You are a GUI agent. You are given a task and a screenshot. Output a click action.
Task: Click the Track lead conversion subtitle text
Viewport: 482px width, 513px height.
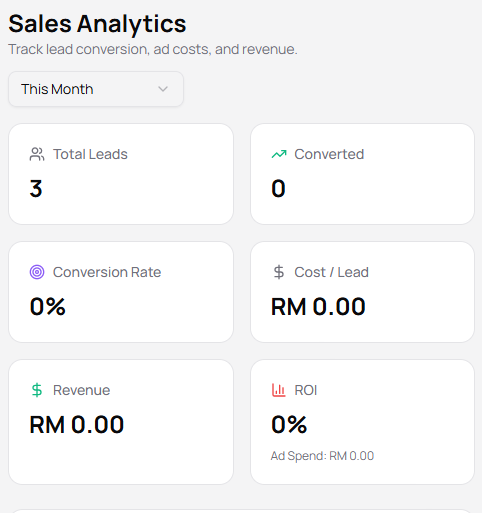click(153, 49)
